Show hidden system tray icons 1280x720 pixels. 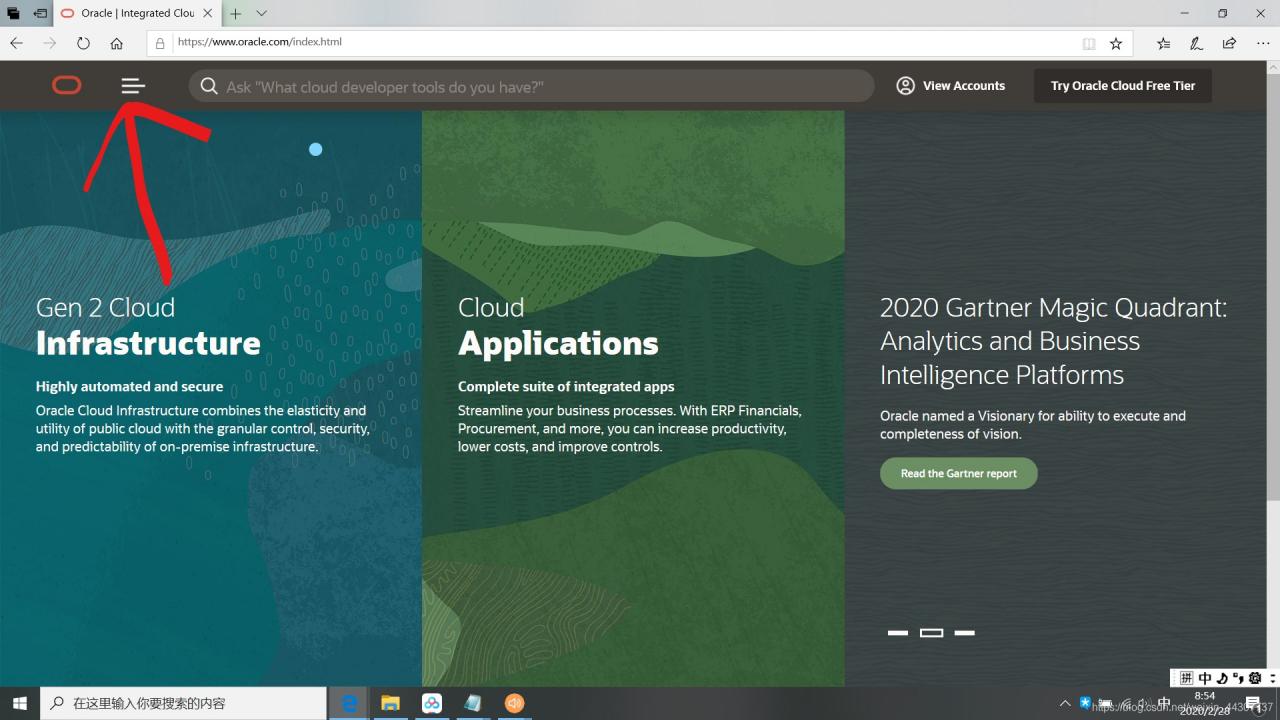[1066, 703]
